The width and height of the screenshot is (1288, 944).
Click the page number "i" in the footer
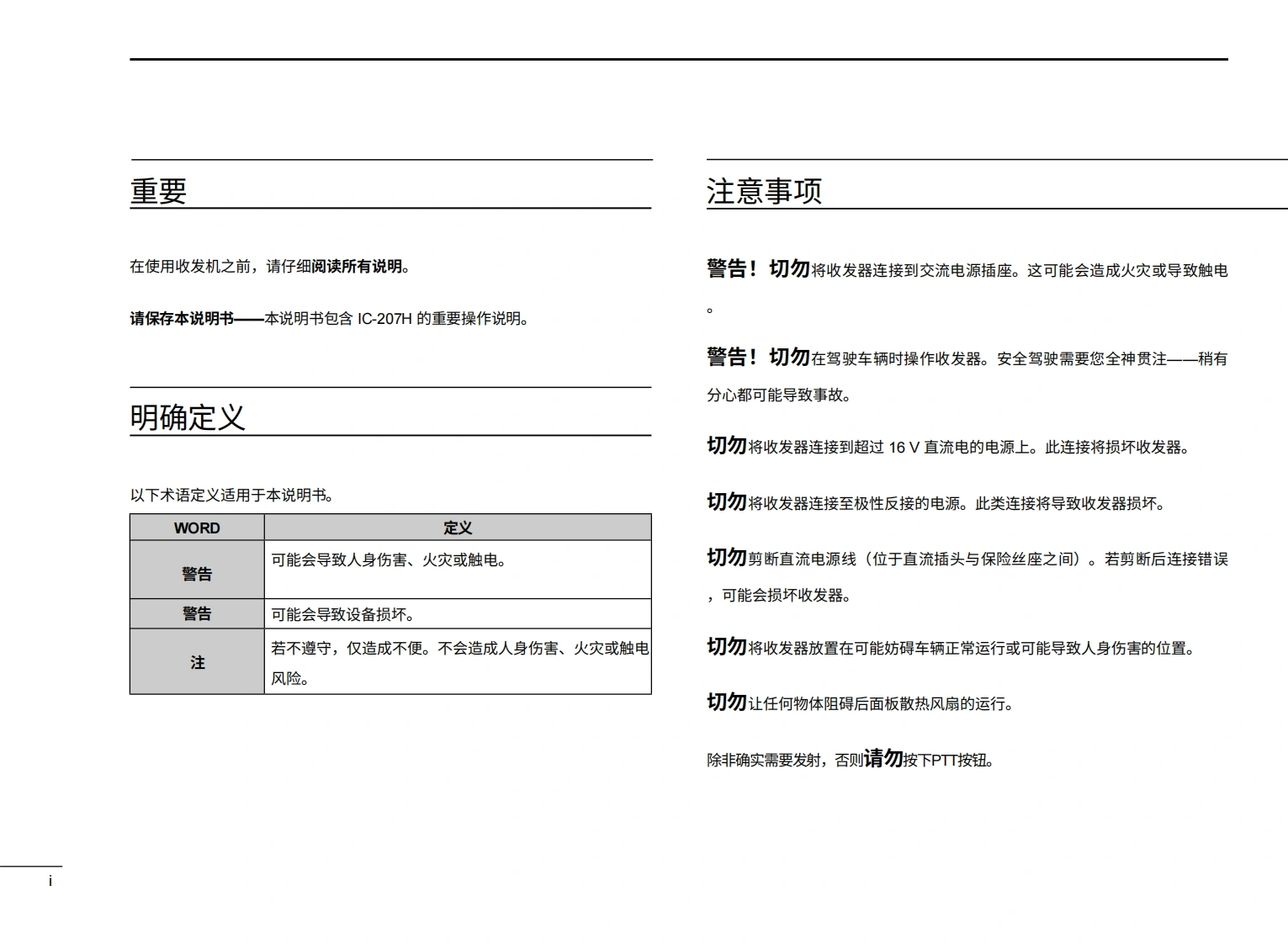(50, 882)
